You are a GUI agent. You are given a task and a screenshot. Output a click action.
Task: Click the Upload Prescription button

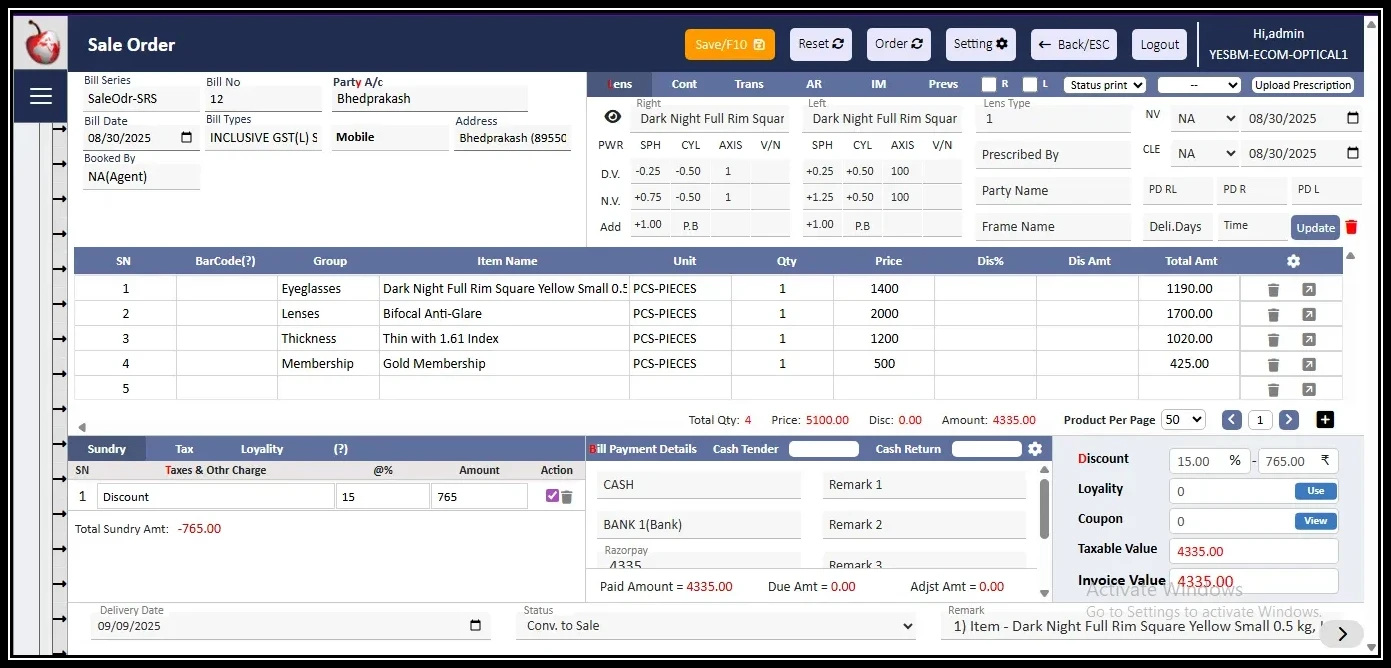1303,84
